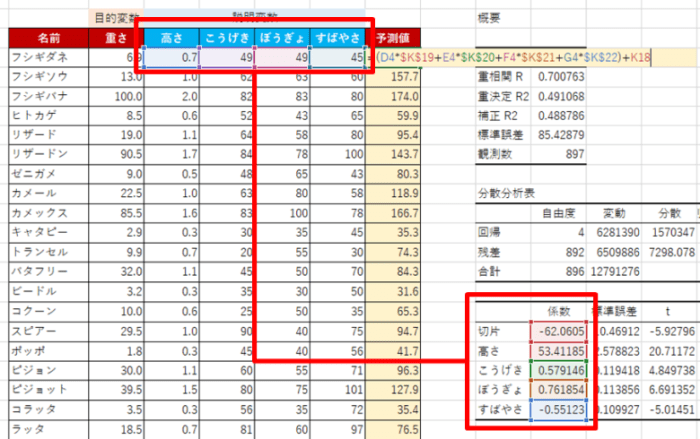Click the すばやさ coefficient -0.55123

click(558, 409)
